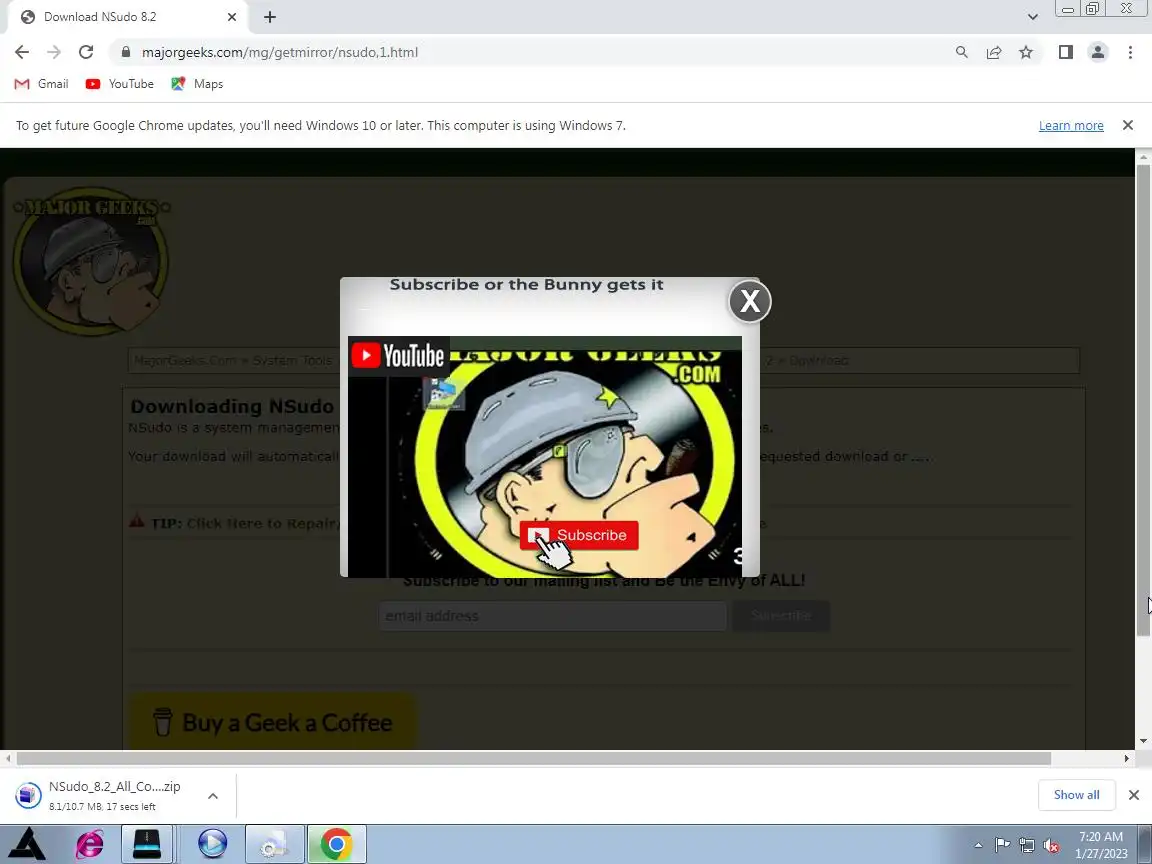Click the muted volume tray icon

[x=1051, y=846]
